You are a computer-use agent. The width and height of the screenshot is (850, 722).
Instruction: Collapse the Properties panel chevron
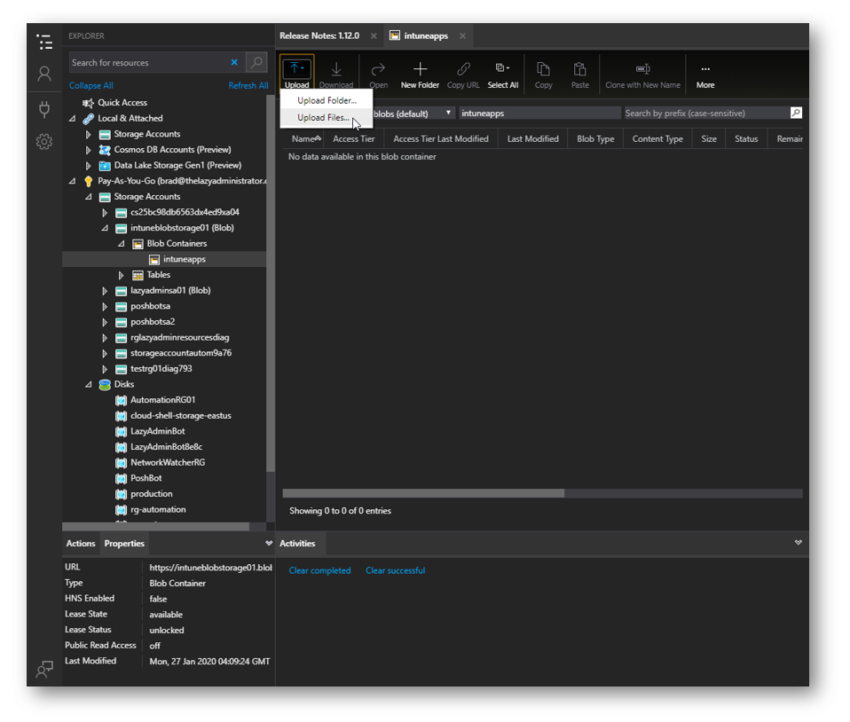[x=268, y=543]
